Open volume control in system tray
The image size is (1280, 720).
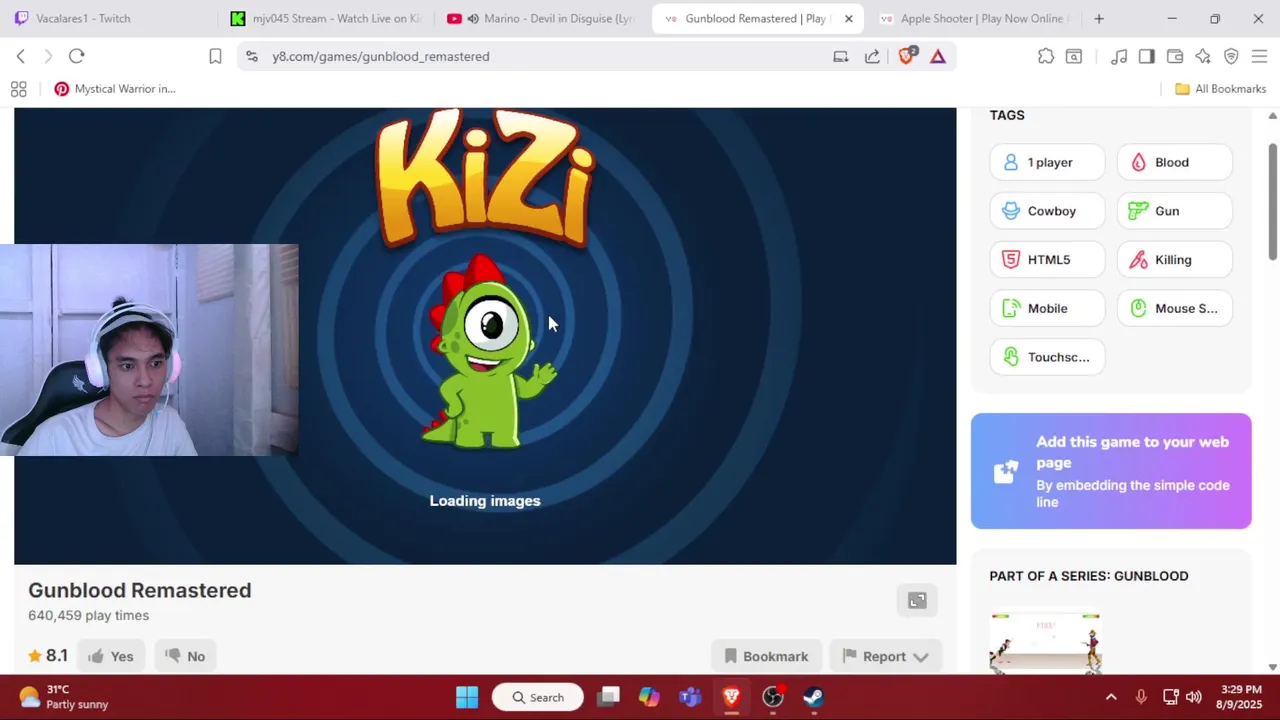(x=1193, y=697)
